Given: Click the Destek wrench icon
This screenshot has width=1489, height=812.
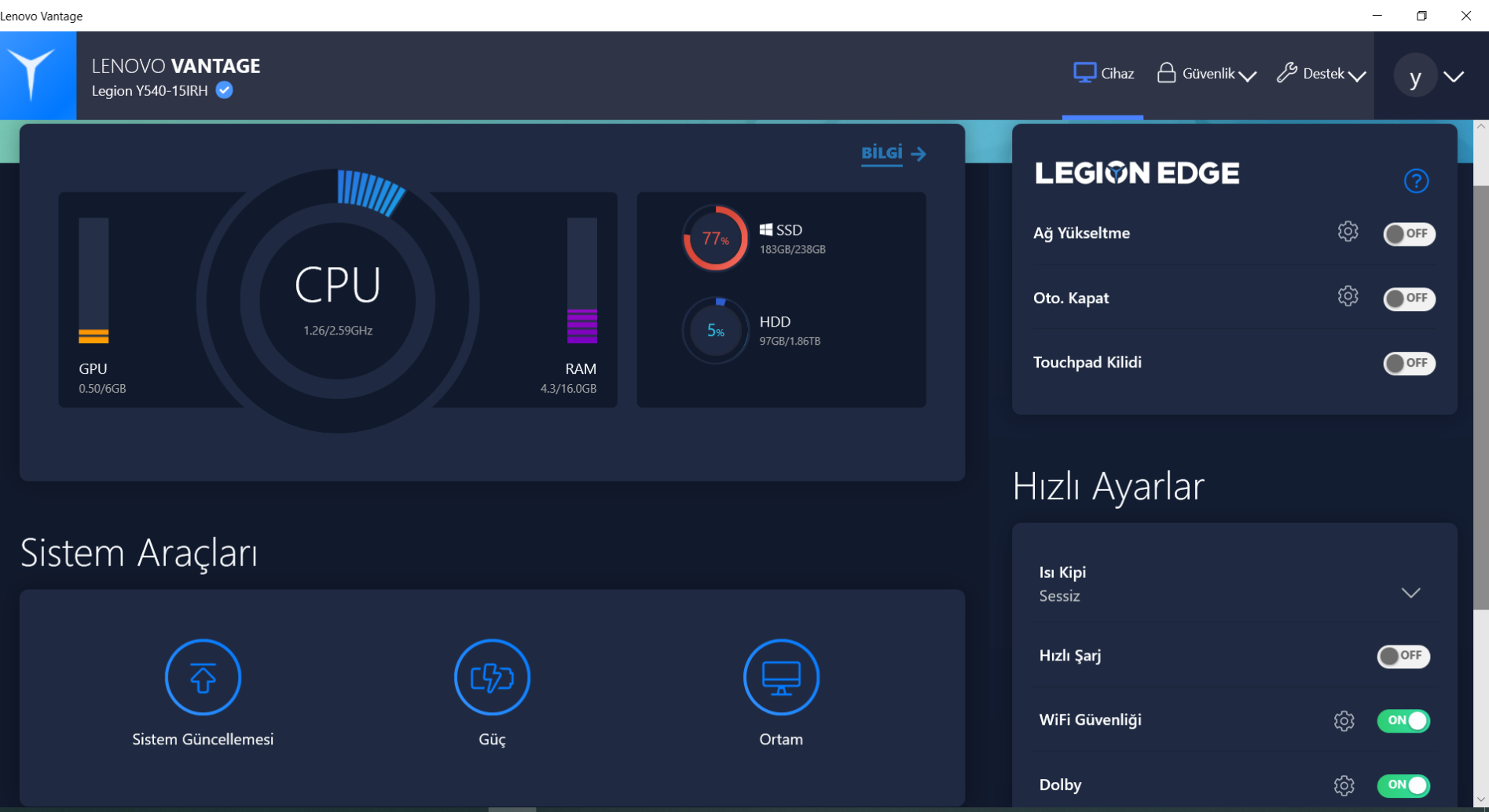Looking at the screenshot, I should click(x=1286, y=73).
